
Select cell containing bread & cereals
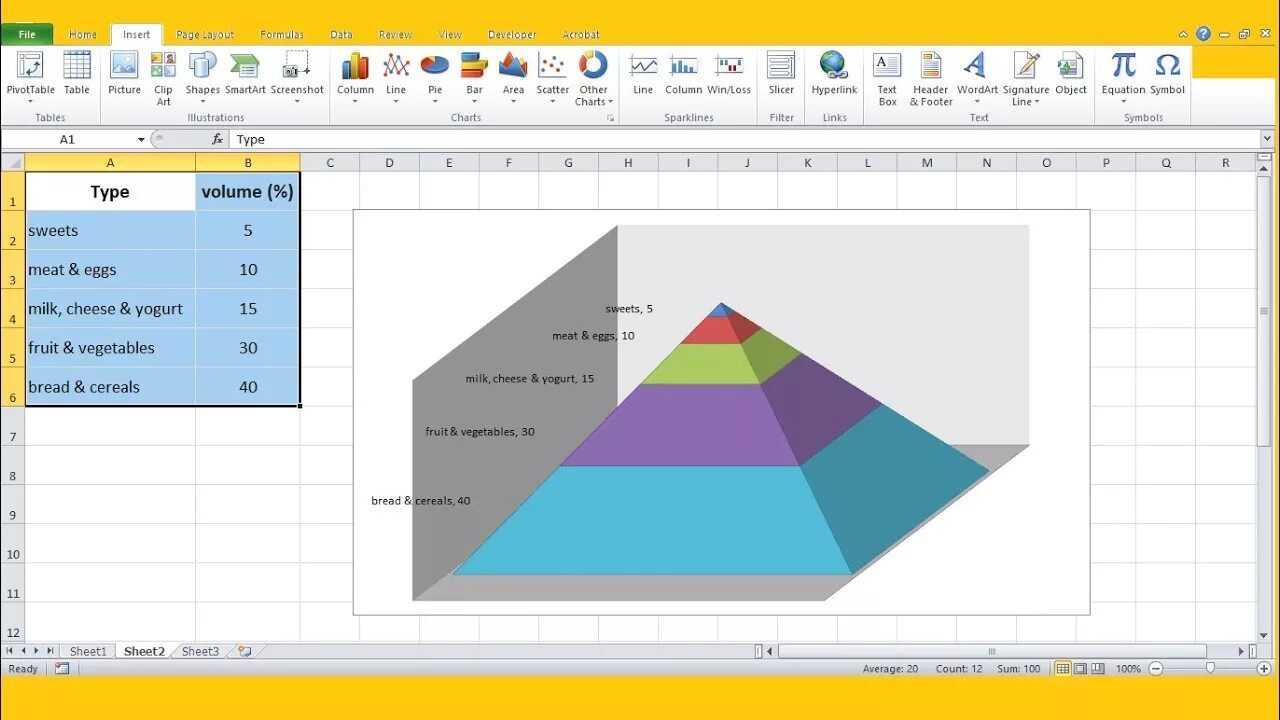(111, 387)
